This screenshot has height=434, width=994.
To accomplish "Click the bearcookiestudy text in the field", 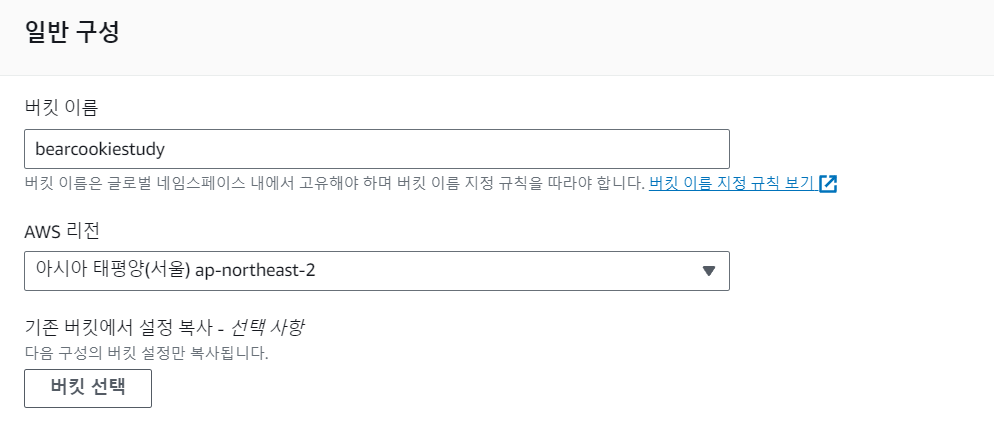I will [x=99, y=148].
